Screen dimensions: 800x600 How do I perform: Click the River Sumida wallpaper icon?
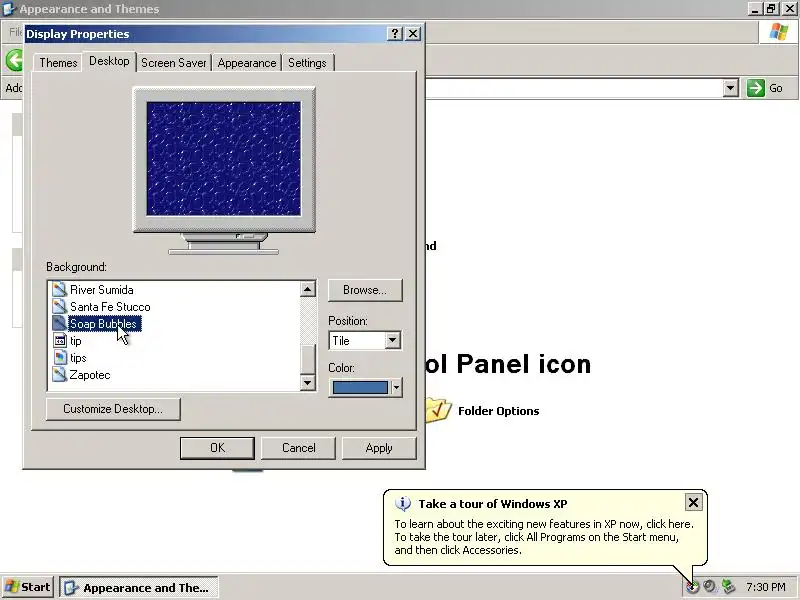point(60,290)
